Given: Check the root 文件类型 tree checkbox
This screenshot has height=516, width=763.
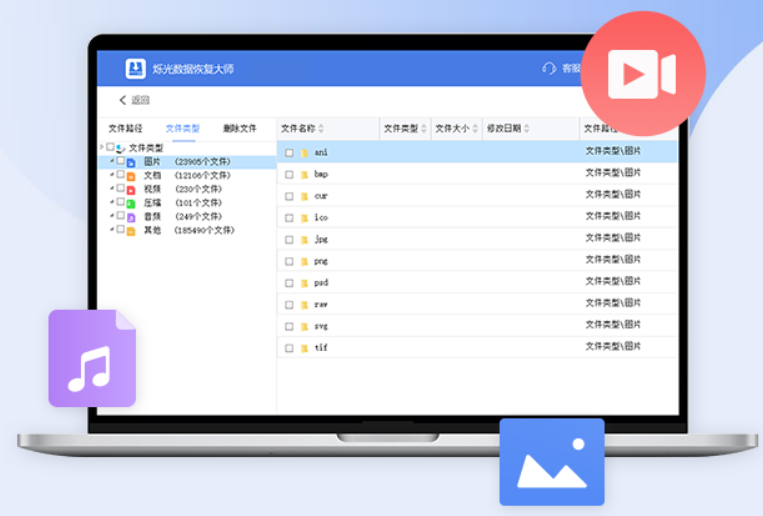Looking at the screenshot, I should coord(110,147).
